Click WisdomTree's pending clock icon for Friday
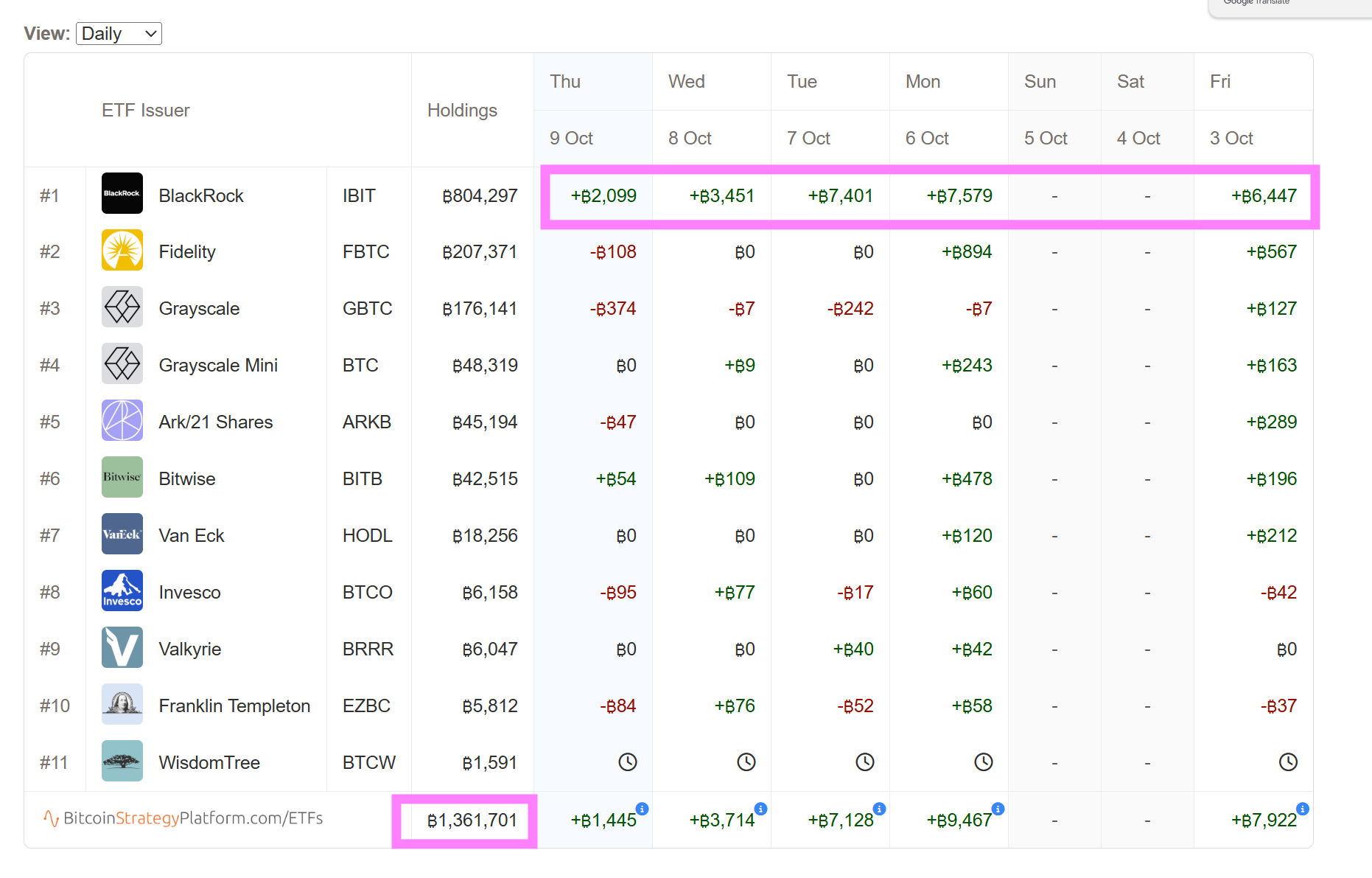This screenshot has height=878, width=1372. 1288,762
